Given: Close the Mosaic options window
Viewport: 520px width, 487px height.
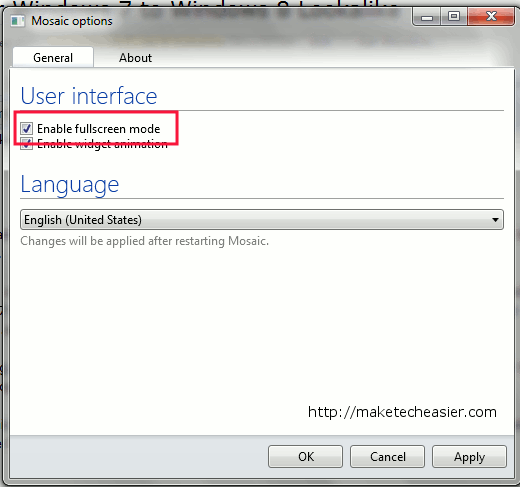Looking at the screenshot, I should coord(491,16).
